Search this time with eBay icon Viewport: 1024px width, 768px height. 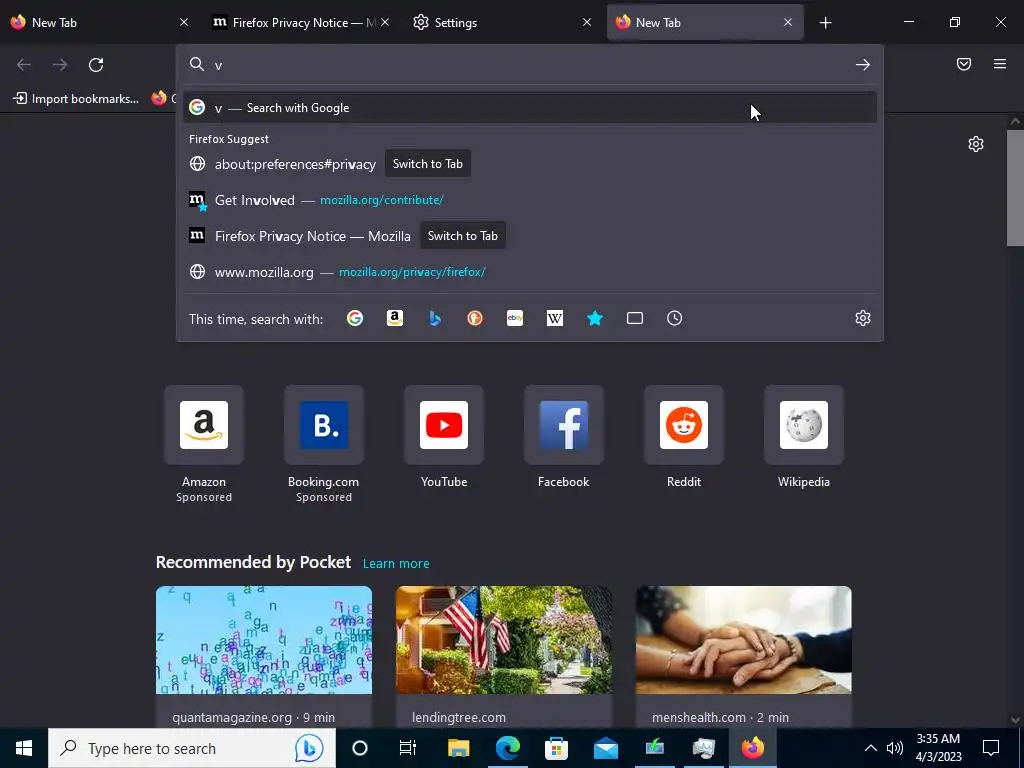pos(515,319)
